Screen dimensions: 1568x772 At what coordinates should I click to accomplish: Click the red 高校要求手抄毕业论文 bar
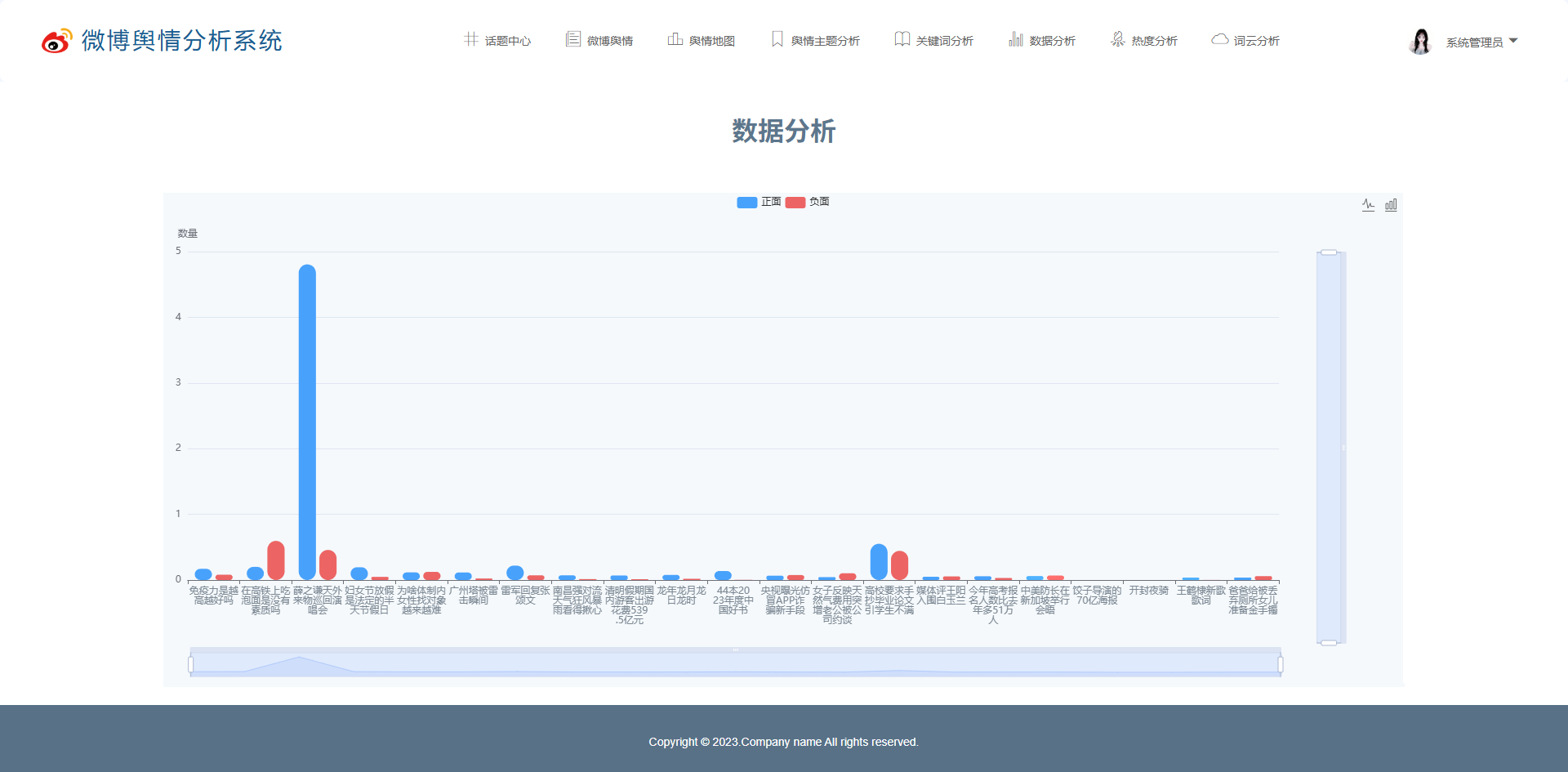(900, 565)
